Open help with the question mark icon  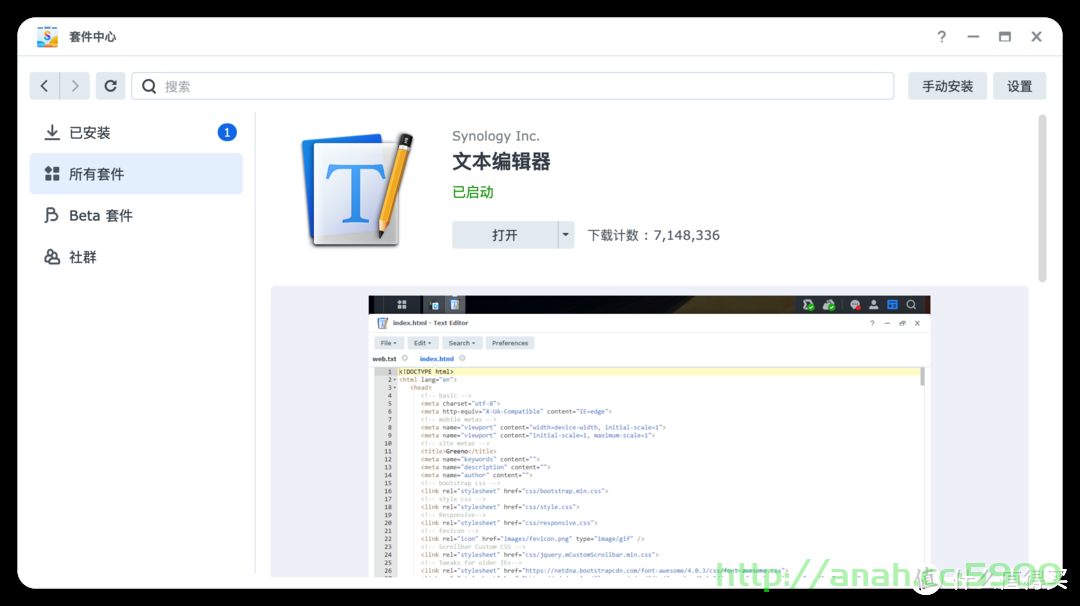point(942,36)
